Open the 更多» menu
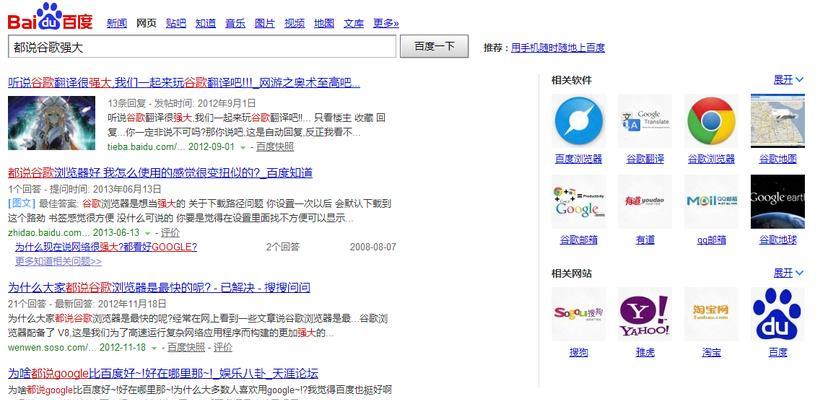This screenshot has height=400, width=828. click(386, 23)
